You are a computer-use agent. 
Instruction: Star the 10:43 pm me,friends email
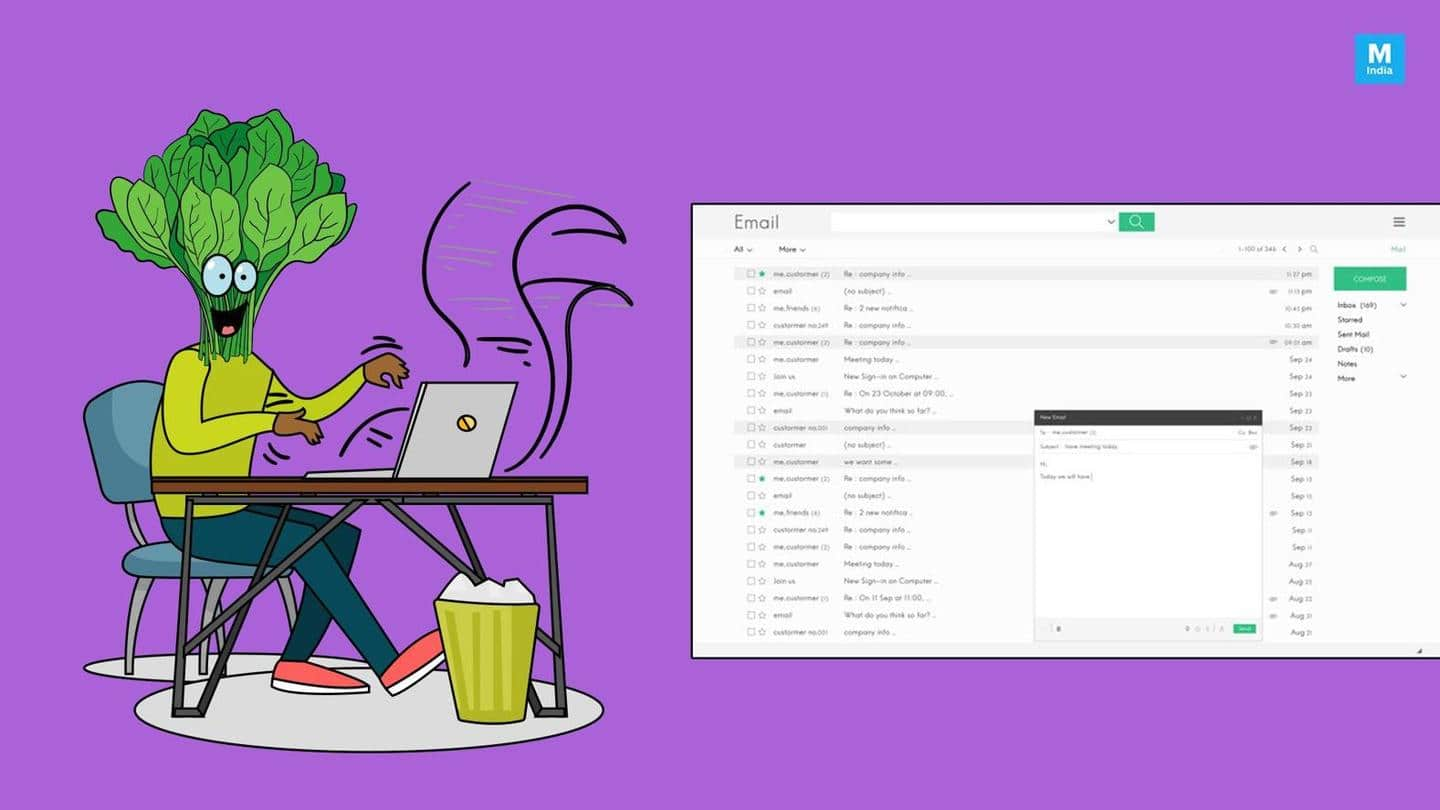click(x=762, y=308)
